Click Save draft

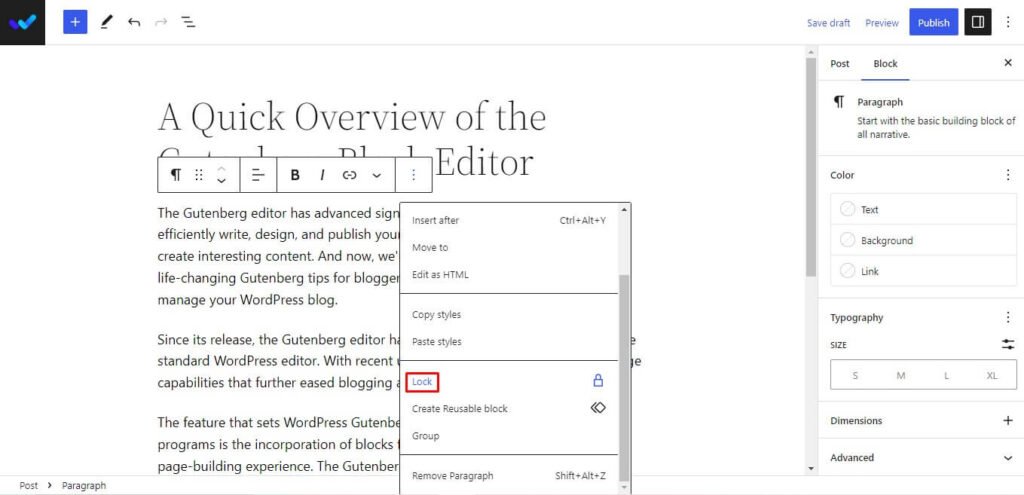click(x=828, y=23)
